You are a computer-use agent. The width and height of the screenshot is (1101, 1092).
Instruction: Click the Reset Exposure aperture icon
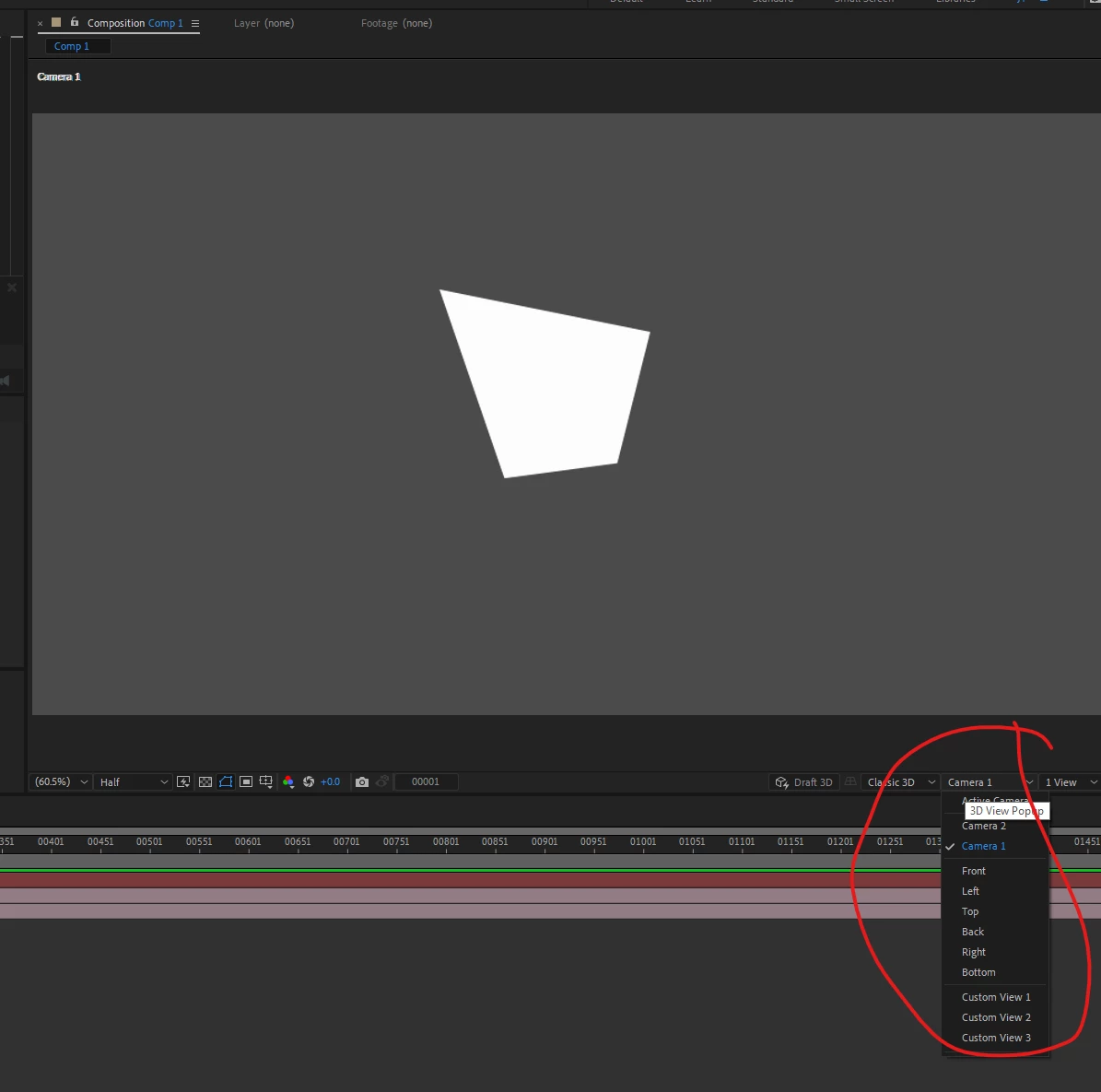coord(309,781)
